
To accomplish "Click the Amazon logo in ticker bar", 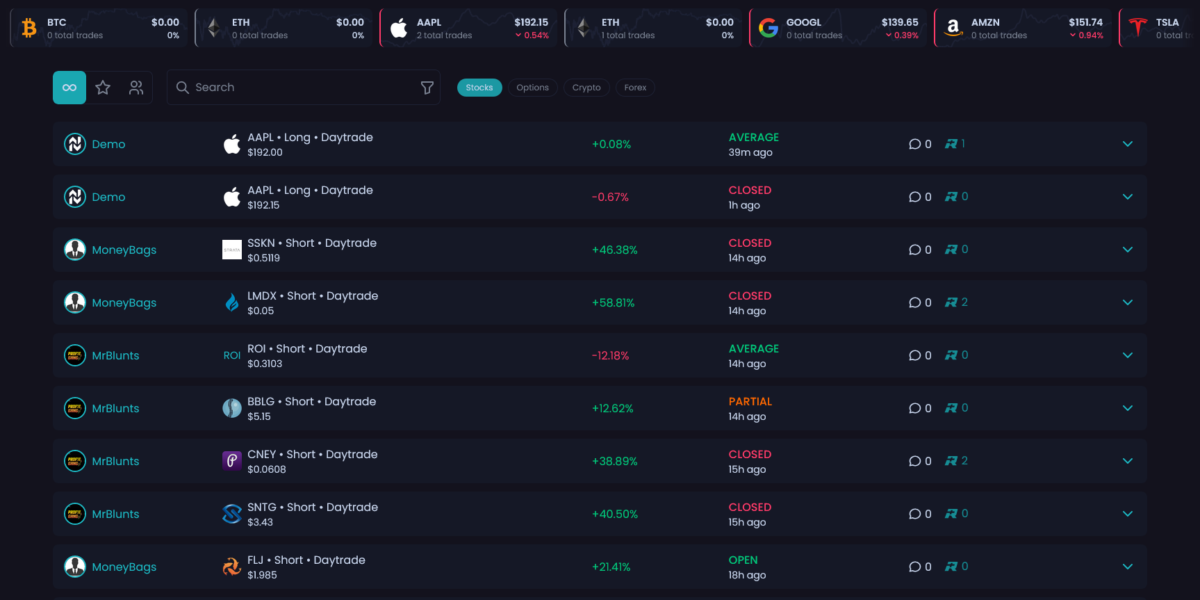I will [x=952, y=28].
